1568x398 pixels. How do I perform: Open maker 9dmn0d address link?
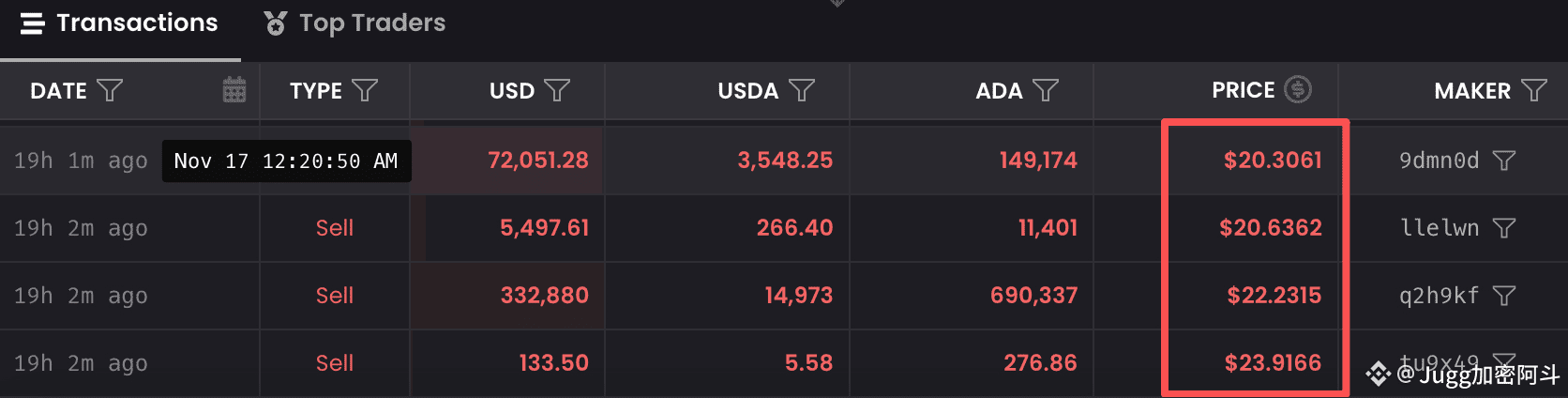click(1439, 161)
